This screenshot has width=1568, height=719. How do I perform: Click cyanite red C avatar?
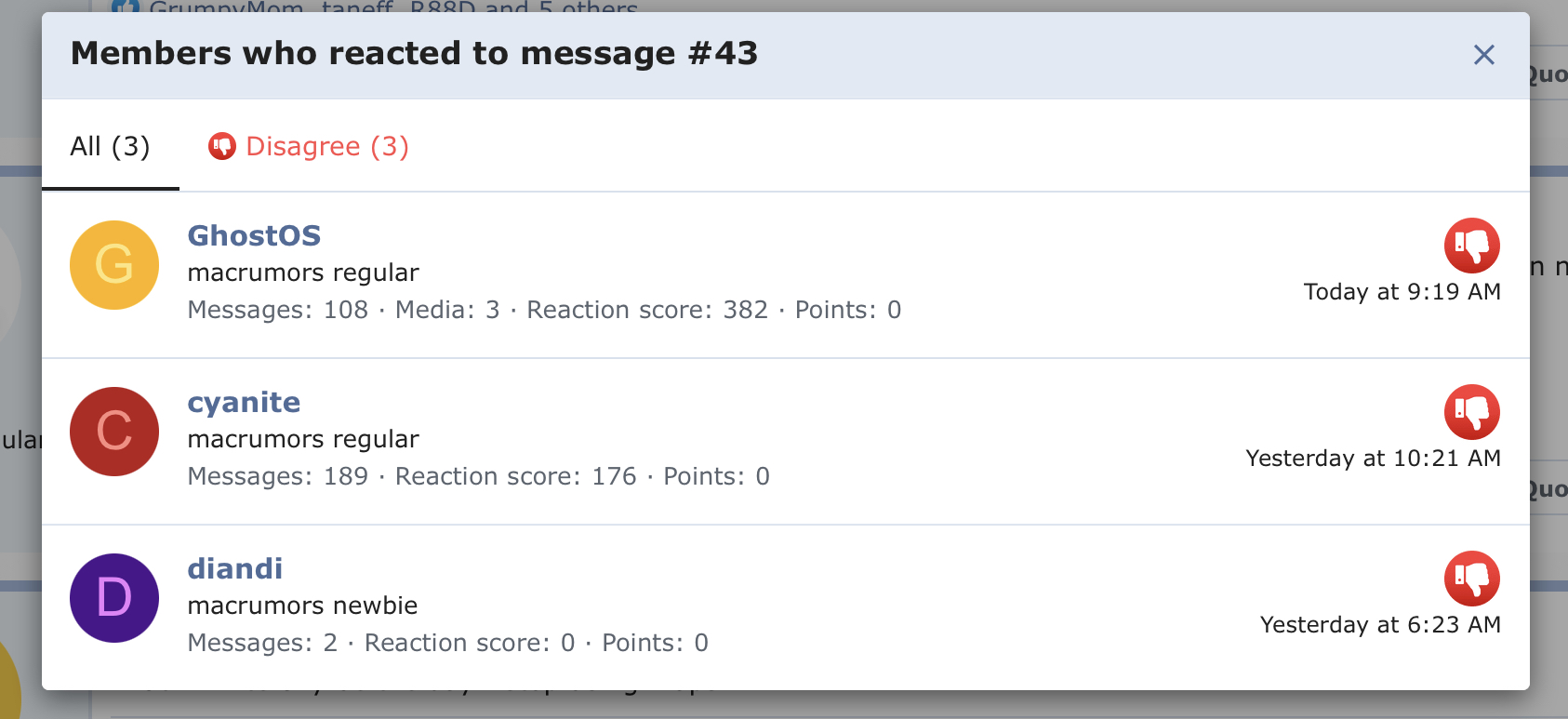pos(114,432)
